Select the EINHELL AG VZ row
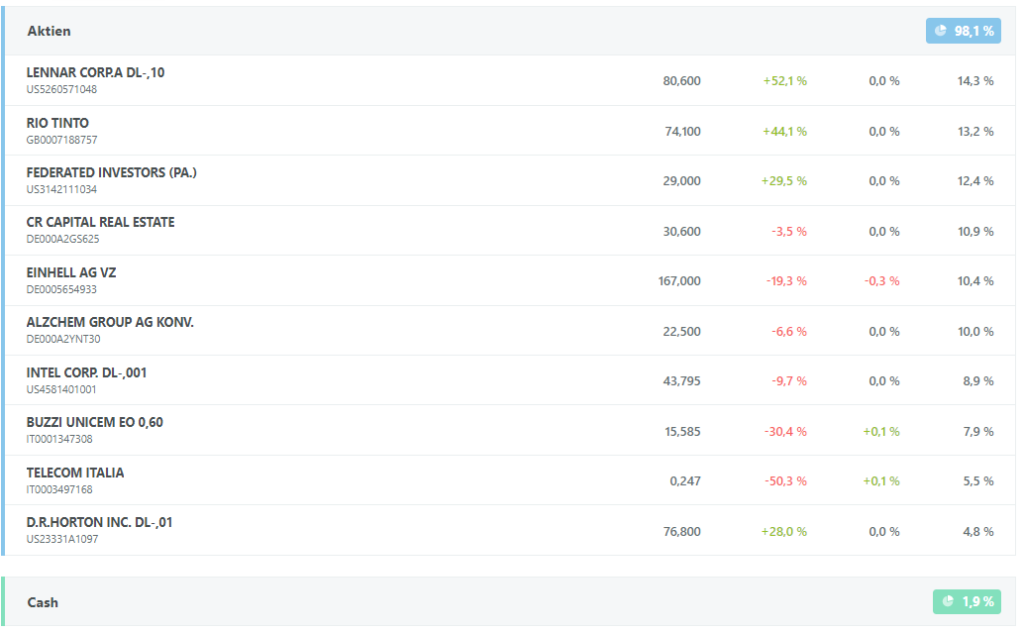1024x633 pixels. tap(510, 280)
